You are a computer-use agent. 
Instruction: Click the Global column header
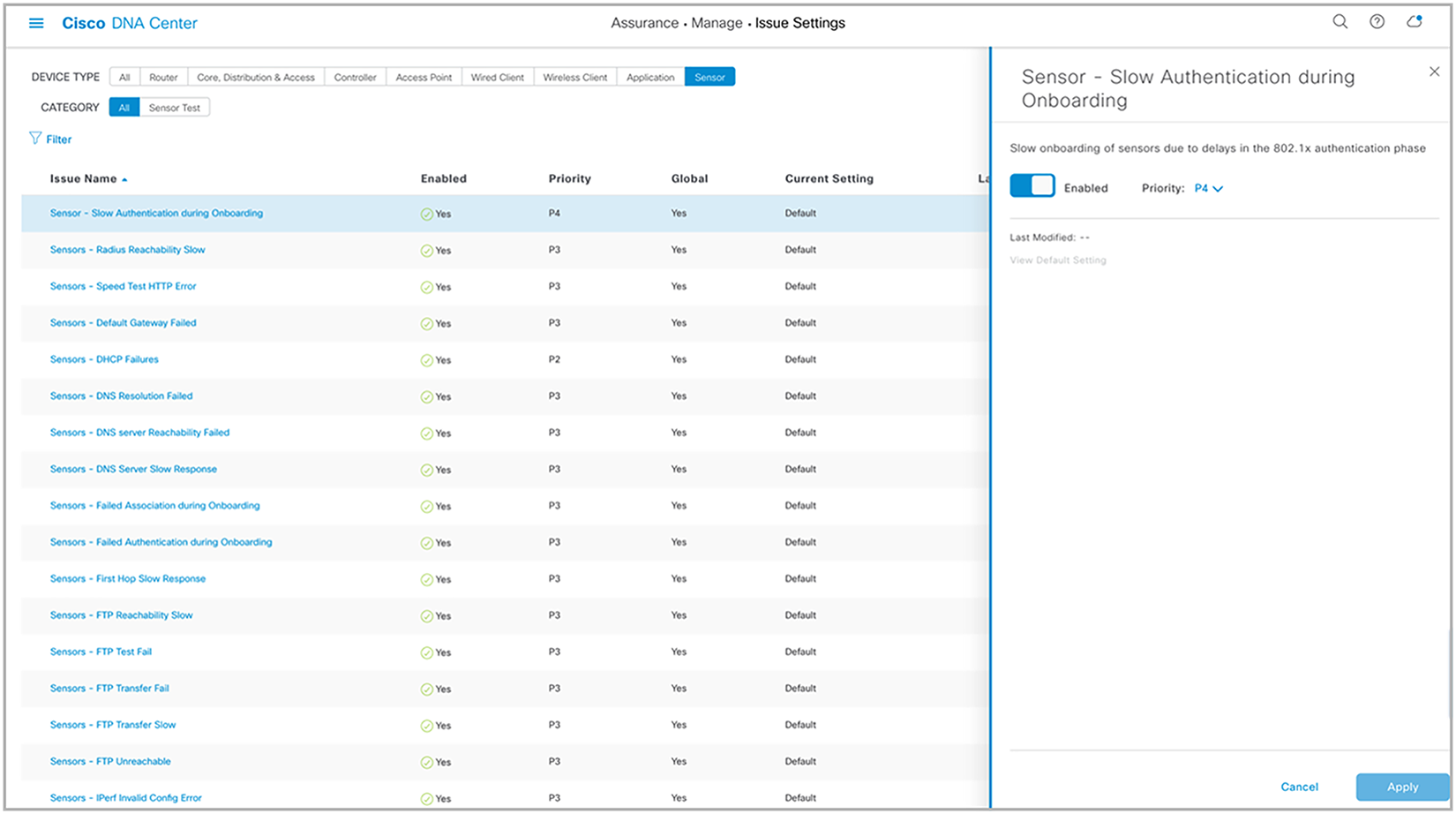[x=689, y=178]
